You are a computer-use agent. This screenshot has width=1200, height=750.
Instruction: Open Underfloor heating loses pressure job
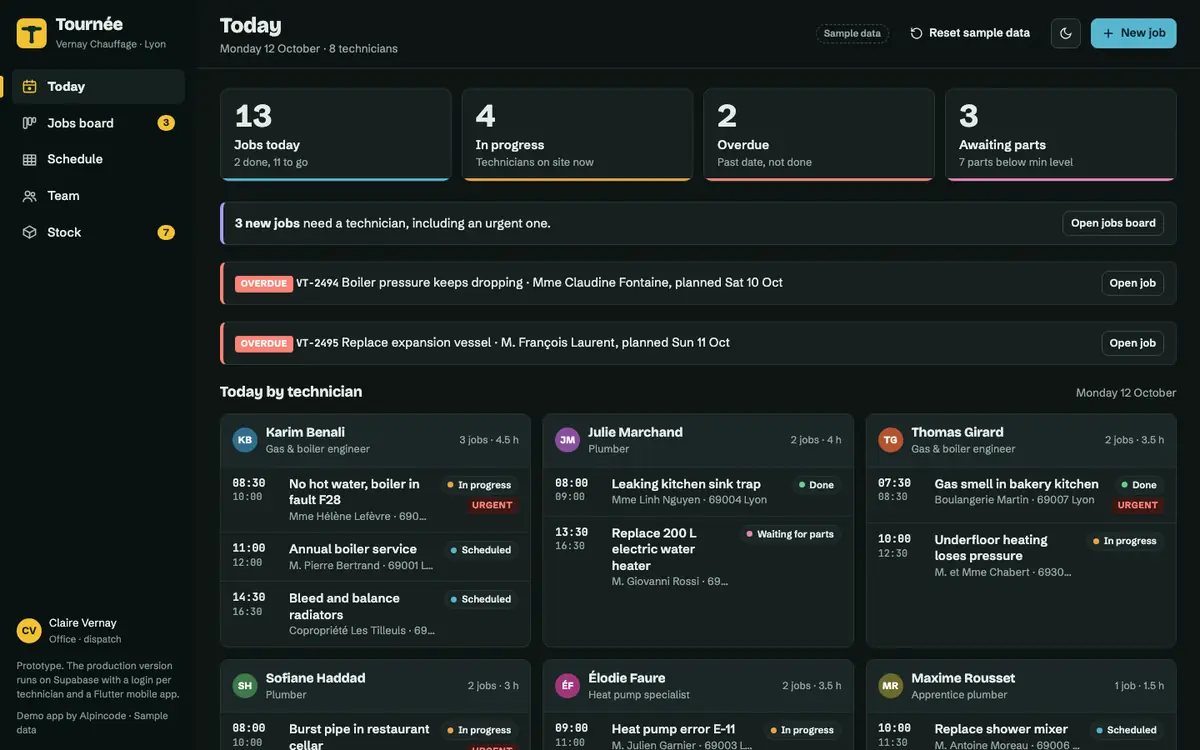[x=1020, y=556]
